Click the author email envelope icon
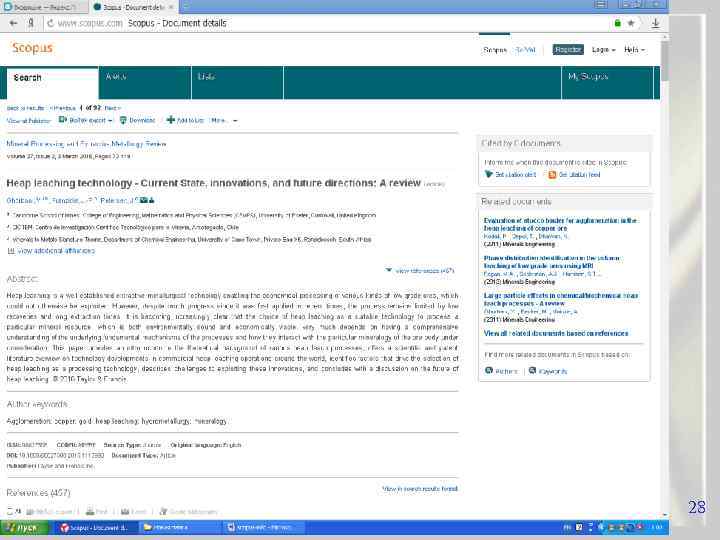720x540 pixels. 144,200
